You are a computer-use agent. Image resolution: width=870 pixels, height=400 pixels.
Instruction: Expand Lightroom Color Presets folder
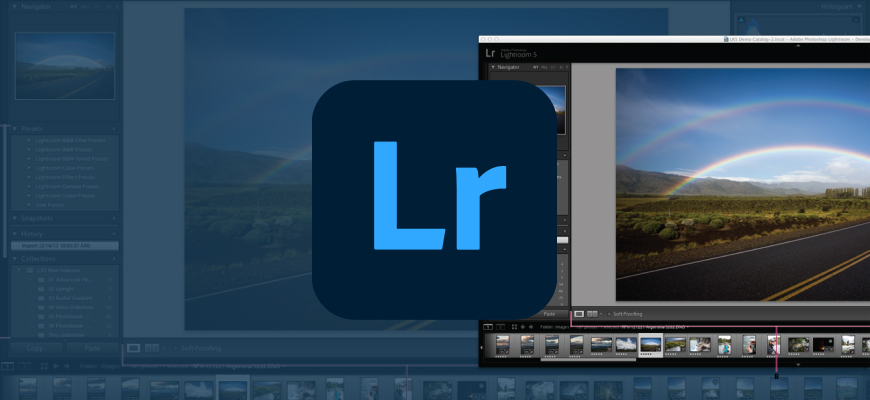tap(28, 168)
